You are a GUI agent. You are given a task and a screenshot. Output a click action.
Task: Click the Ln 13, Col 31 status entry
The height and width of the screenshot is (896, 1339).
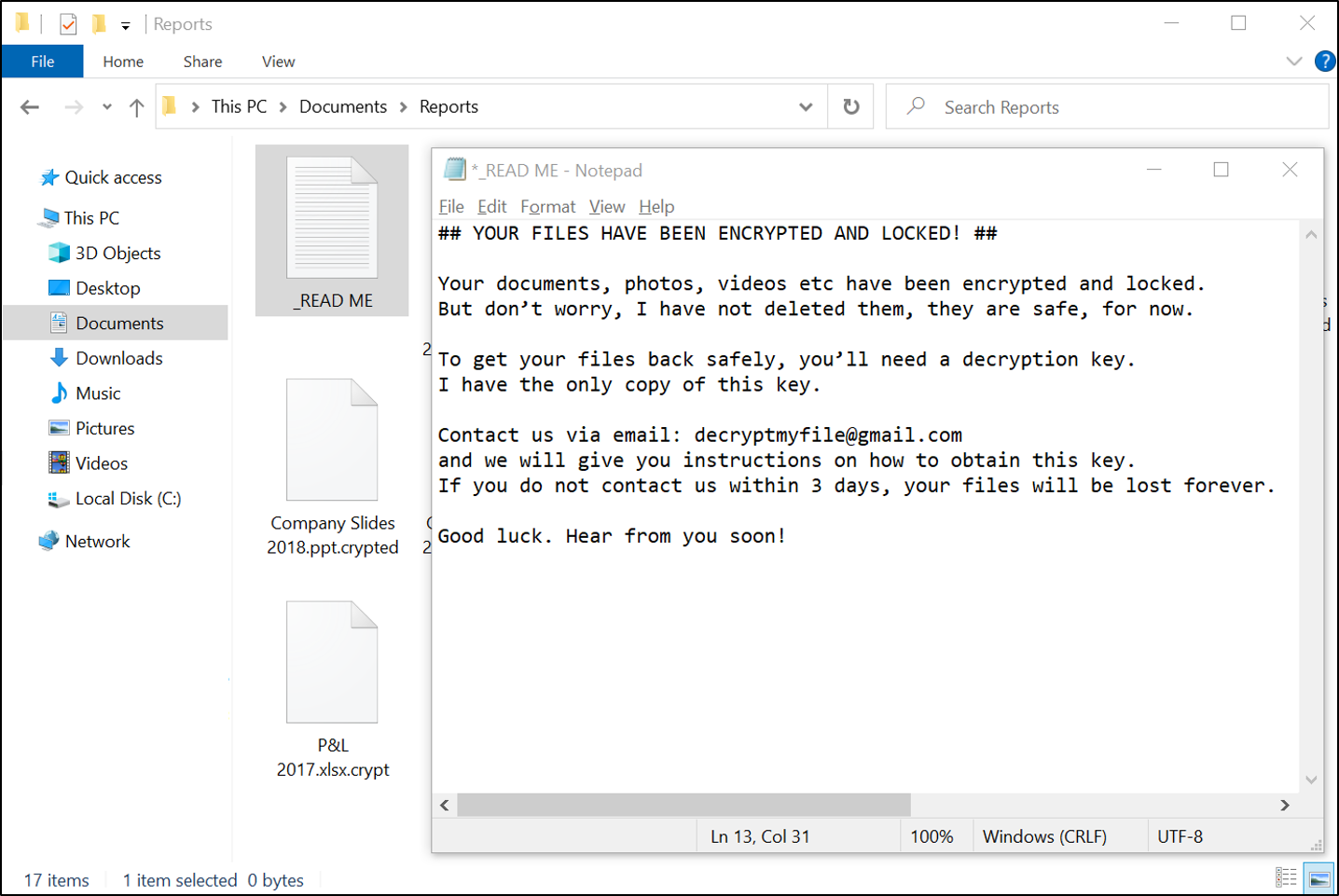(760, 837)
